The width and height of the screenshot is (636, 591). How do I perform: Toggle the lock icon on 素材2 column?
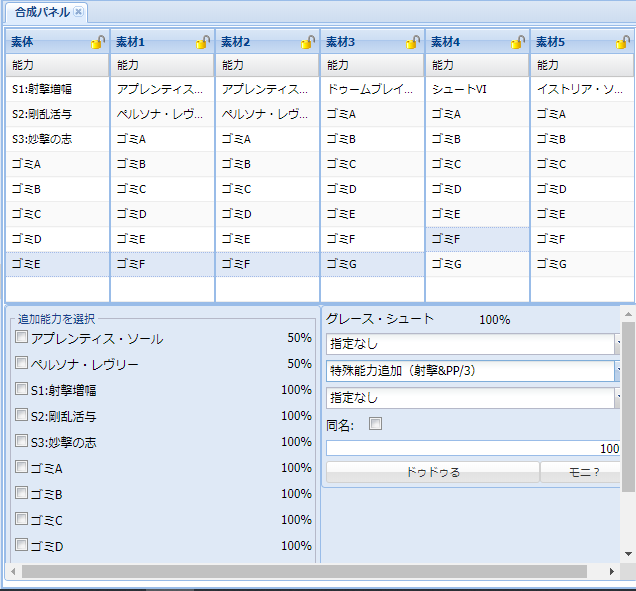308,42
